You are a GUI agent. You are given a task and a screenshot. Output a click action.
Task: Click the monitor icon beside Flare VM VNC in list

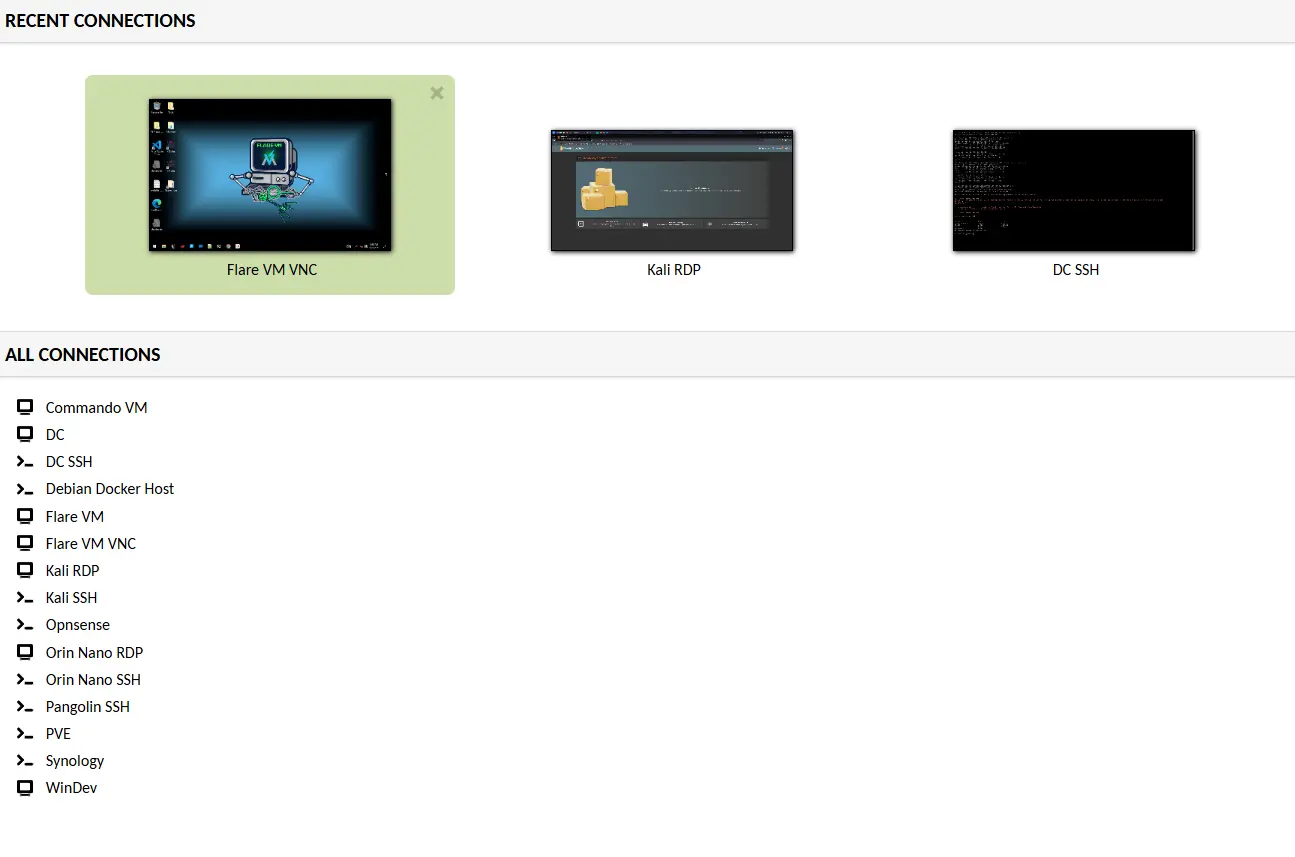pyautogui.click(x=25, y=543)
